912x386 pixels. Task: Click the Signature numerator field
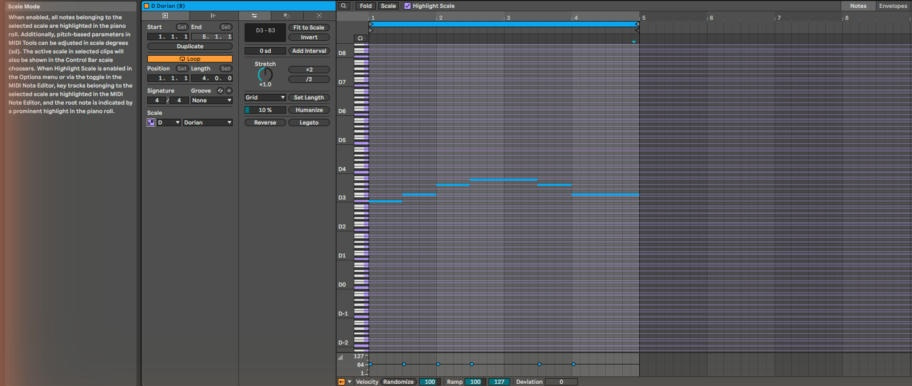(x=156, y=101)
